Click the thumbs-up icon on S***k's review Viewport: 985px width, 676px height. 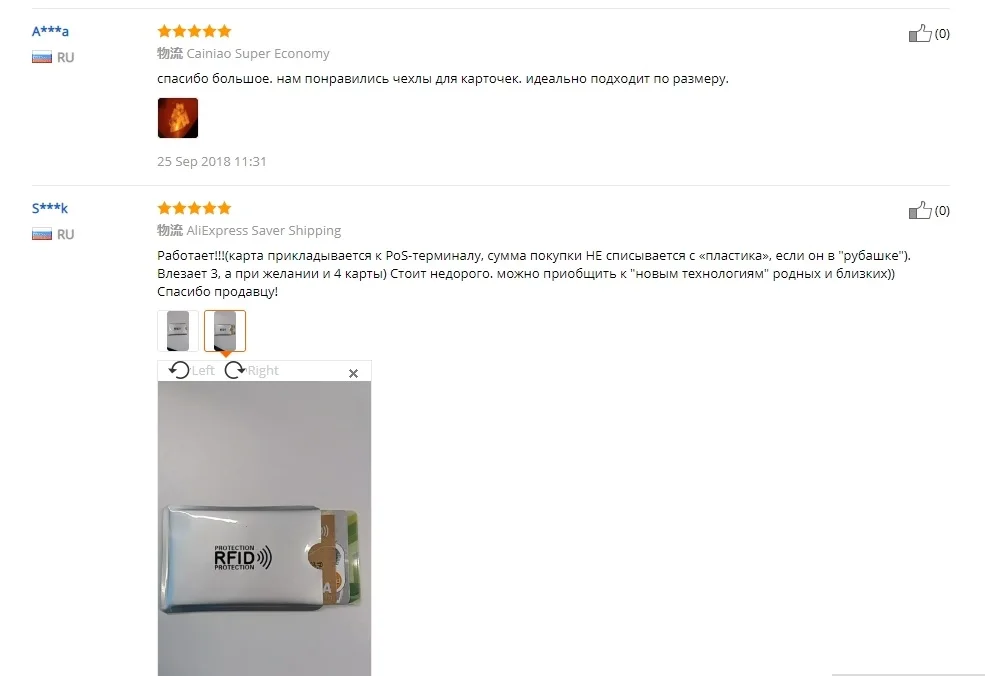920,210
